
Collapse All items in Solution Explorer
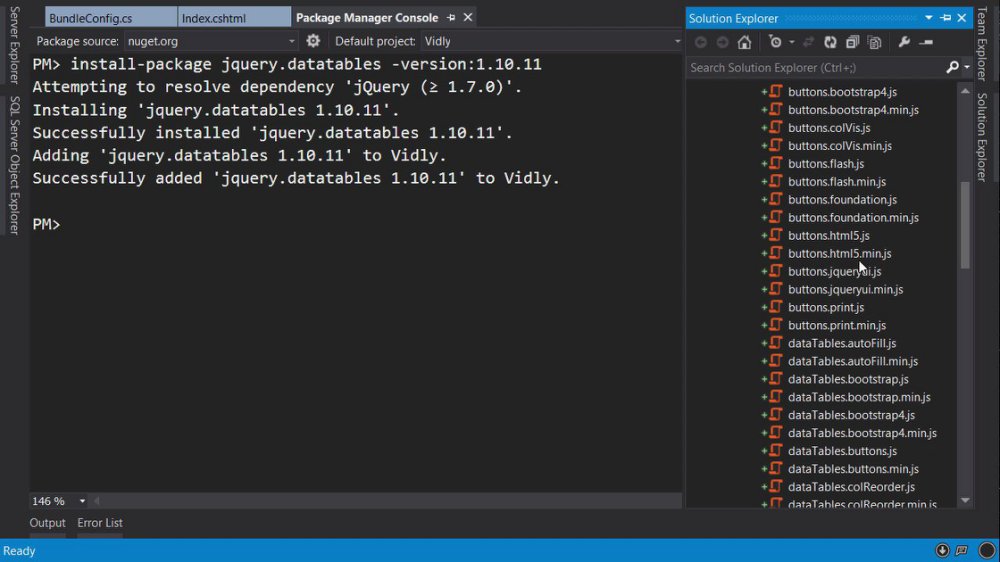(852, 42)
